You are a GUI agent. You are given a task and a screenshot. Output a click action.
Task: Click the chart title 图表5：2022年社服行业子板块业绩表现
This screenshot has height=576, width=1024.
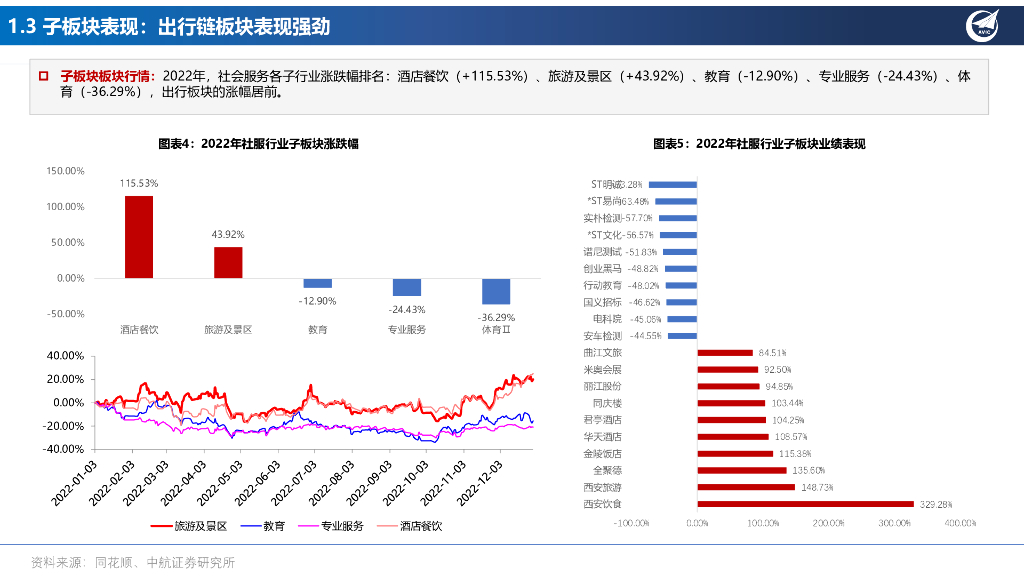[759, 144]
